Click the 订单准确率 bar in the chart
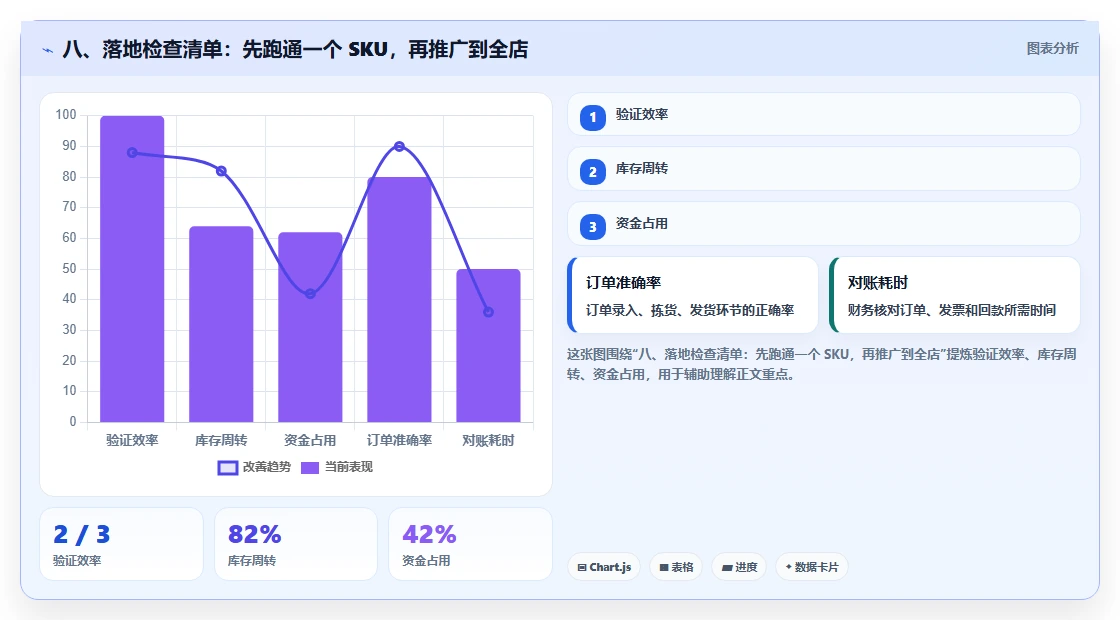The height and width of the screenshot is (620, 1120). tap(399, 299)
